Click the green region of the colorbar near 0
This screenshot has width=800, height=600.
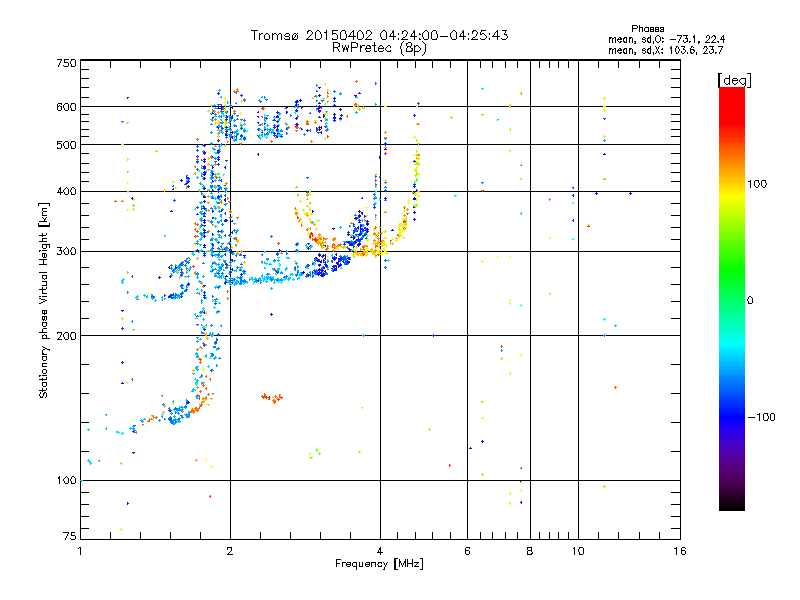[732, 291]
